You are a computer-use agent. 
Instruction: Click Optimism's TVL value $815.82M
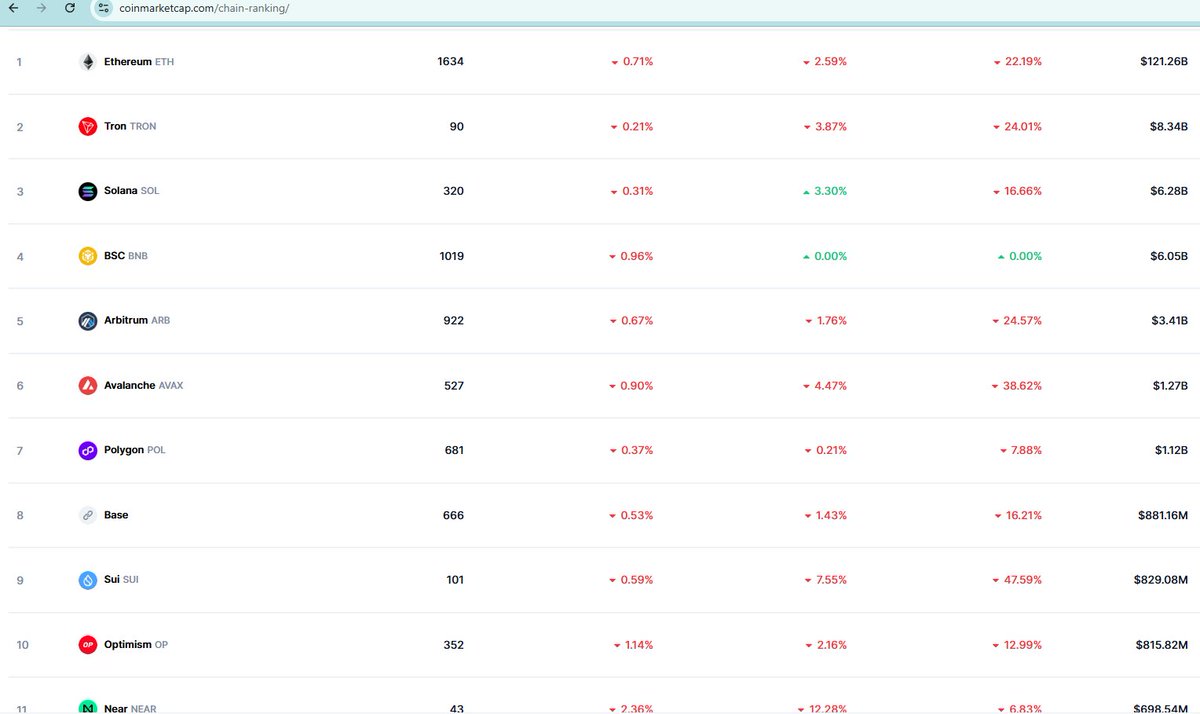point(1162,645)
